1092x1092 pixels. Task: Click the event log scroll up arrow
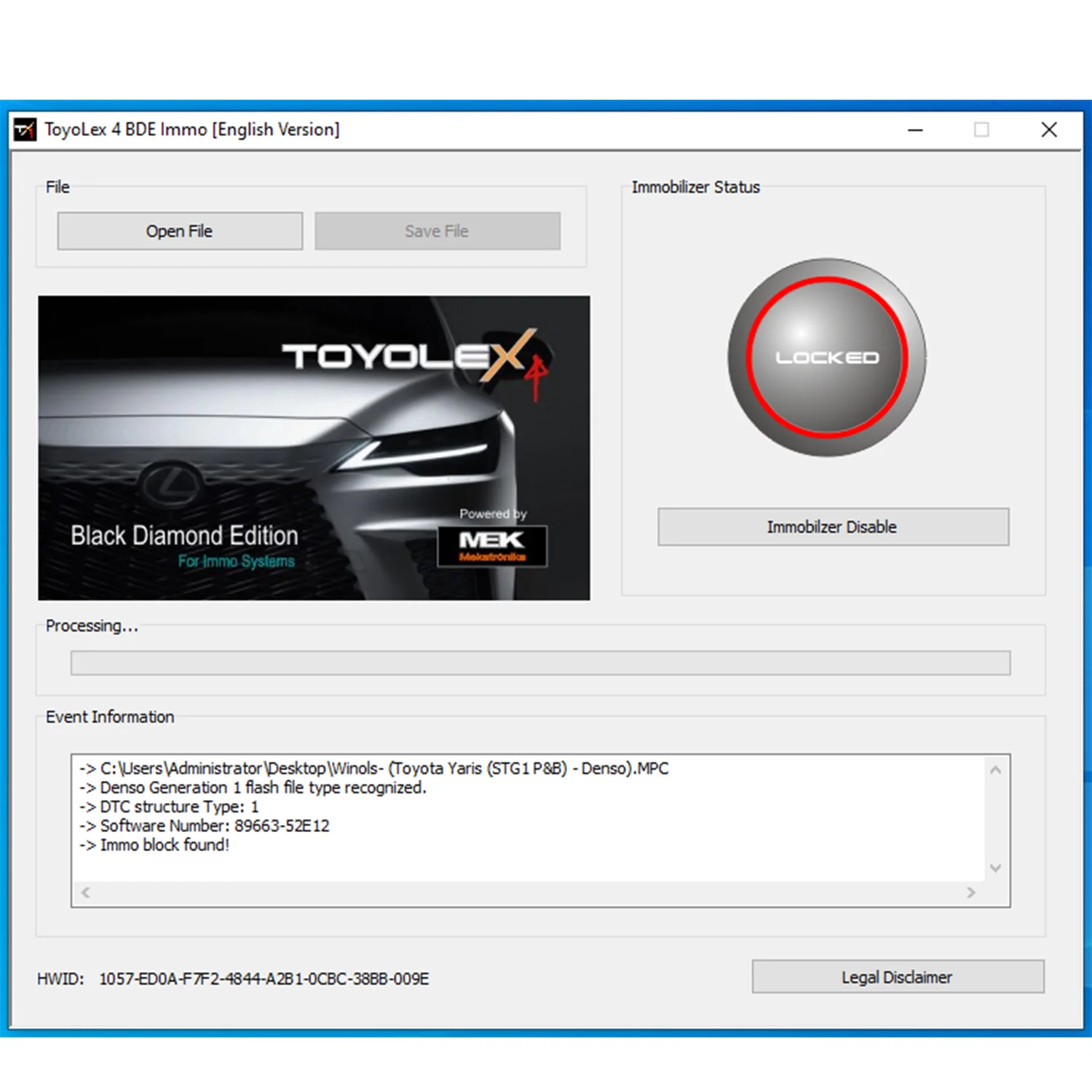coord(995,769)
